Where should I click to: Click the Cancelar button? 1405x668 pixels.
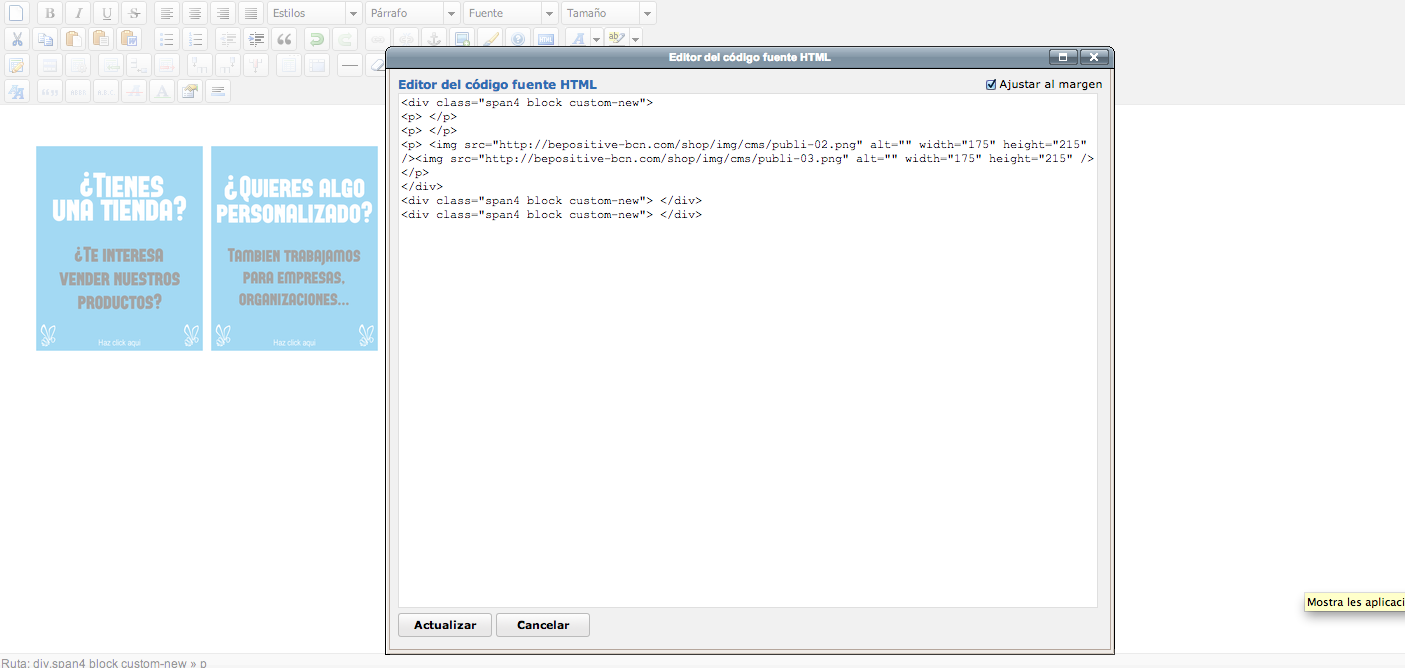543,625
